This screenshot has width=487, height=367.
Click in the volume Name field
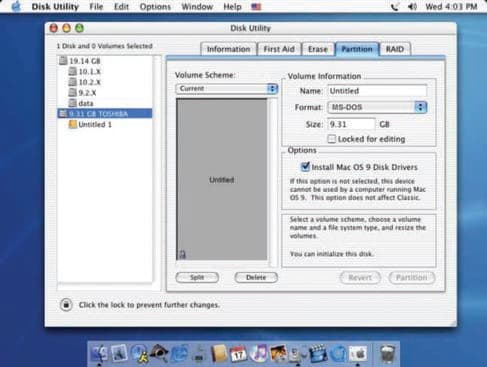pyautogui.click(x=377, y=91)
